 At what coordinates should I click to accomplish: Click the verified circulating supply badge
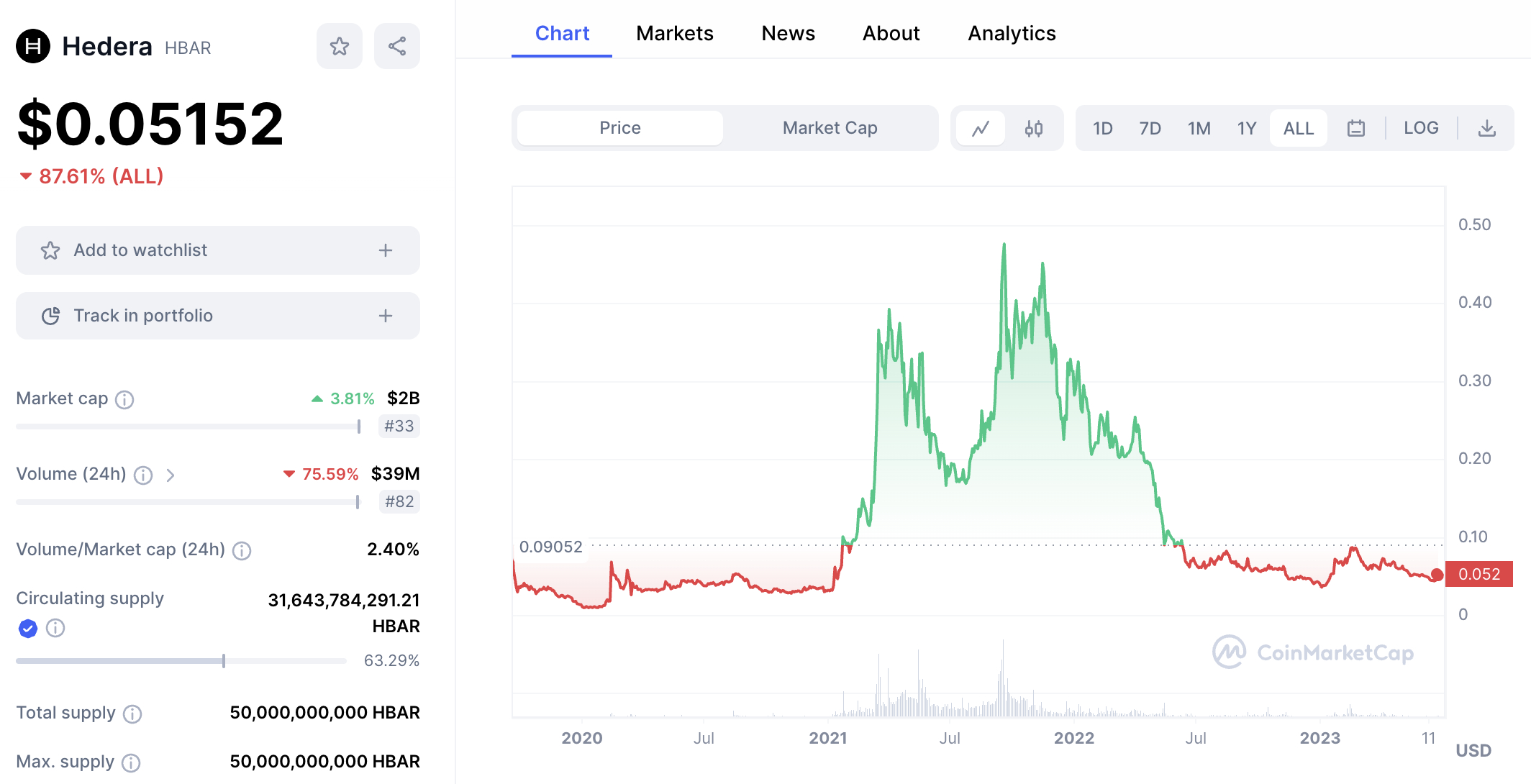pyautogui.click(x=27, y=629)
